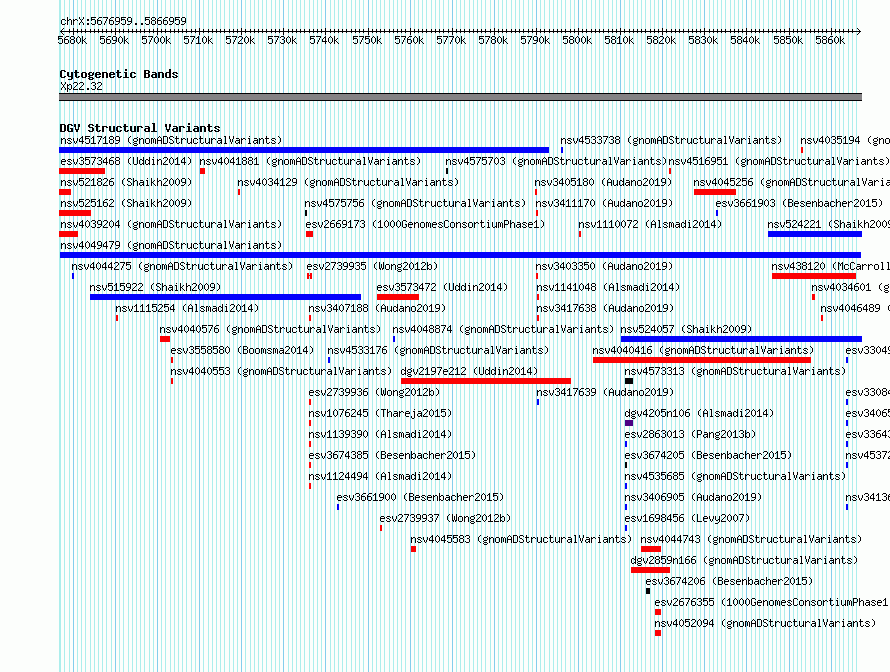Click the blue bar under nsv515922

click(225, 297)
